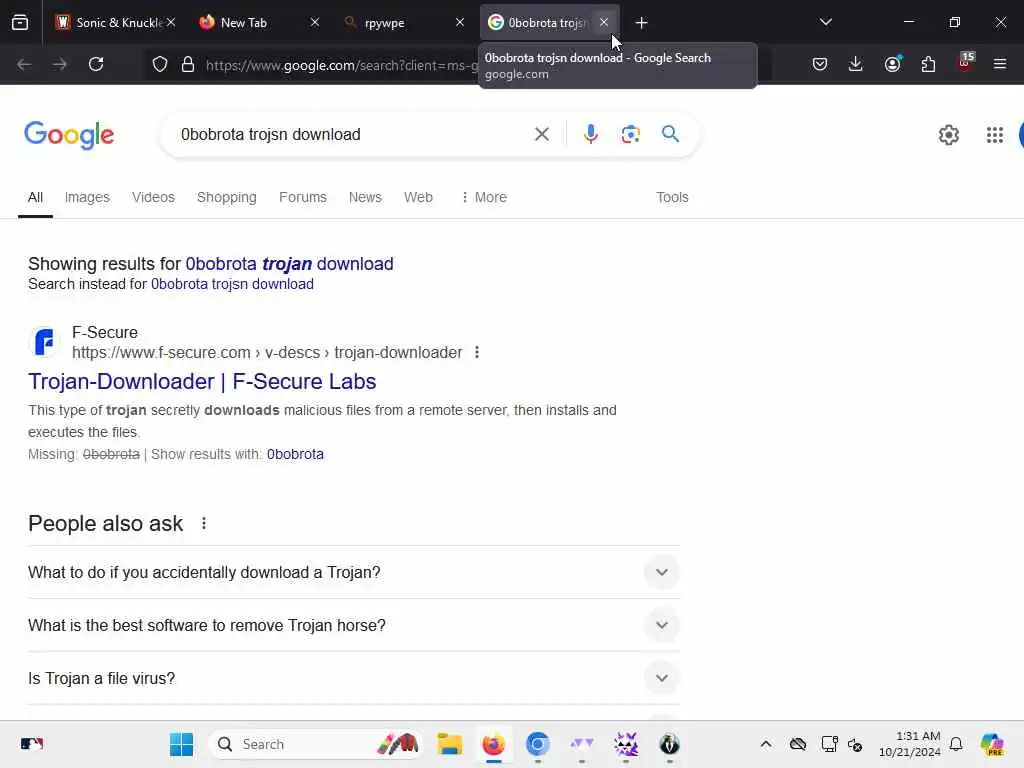Open the list all tabs dropdown
Screen dimensions: 1024x768
pyautogui.click(x=825, y=23)
